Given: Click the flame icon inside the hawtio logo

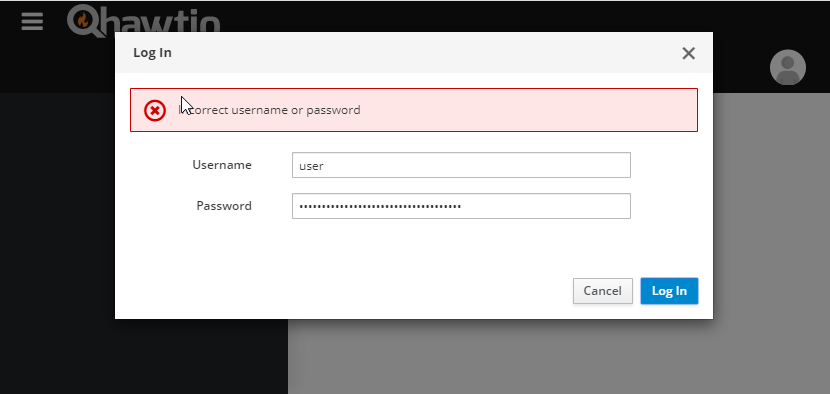Looking at the screenshot, I should 83,20.
